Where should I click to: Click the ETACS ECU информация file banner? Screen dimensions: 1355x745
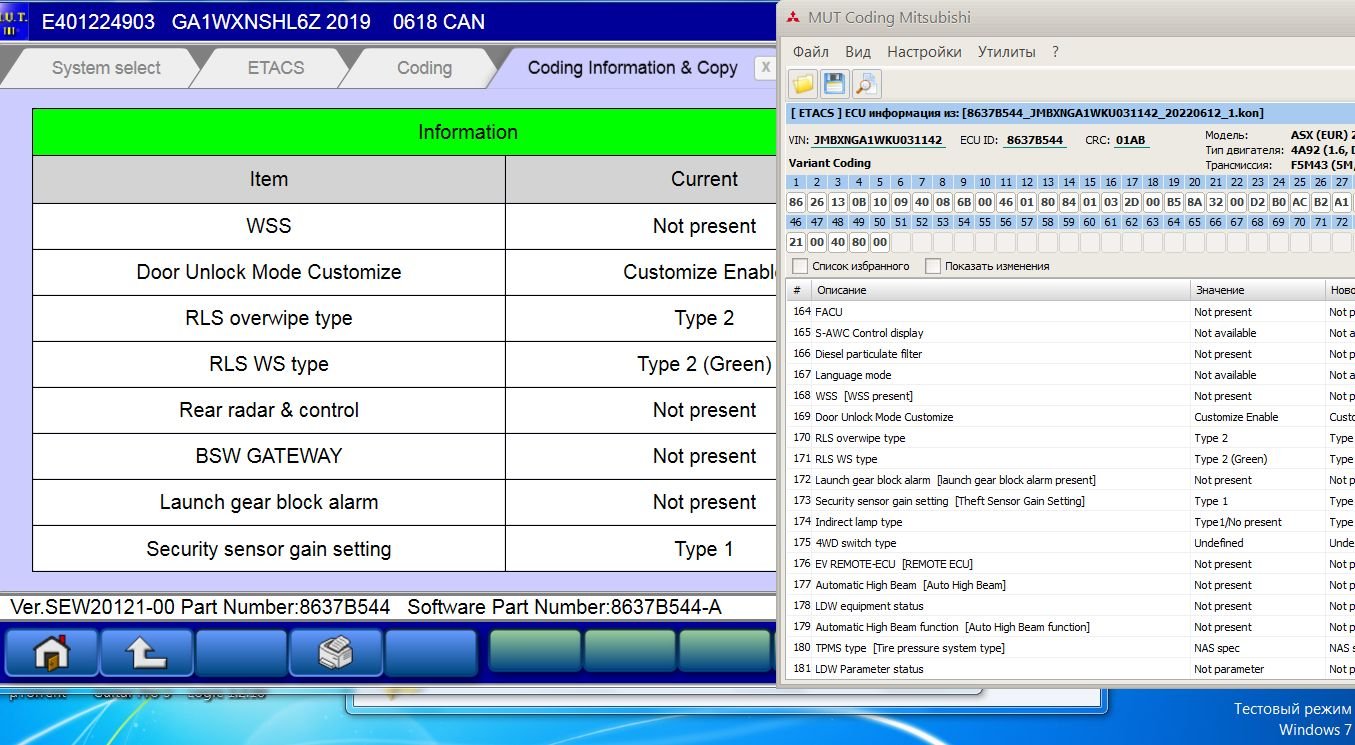(1071, 113)
